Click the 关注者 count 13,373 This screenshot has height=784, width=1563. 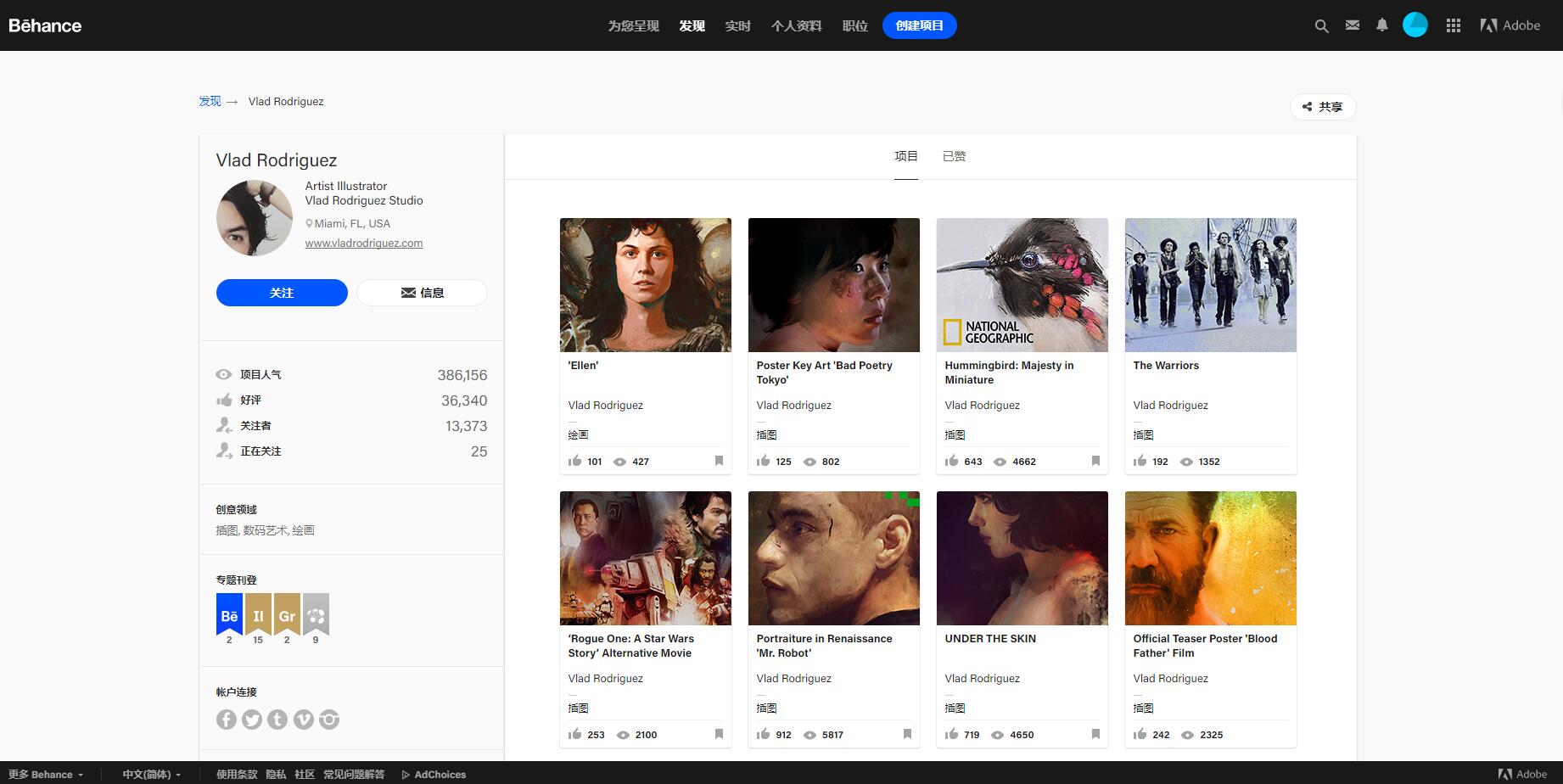466,426
